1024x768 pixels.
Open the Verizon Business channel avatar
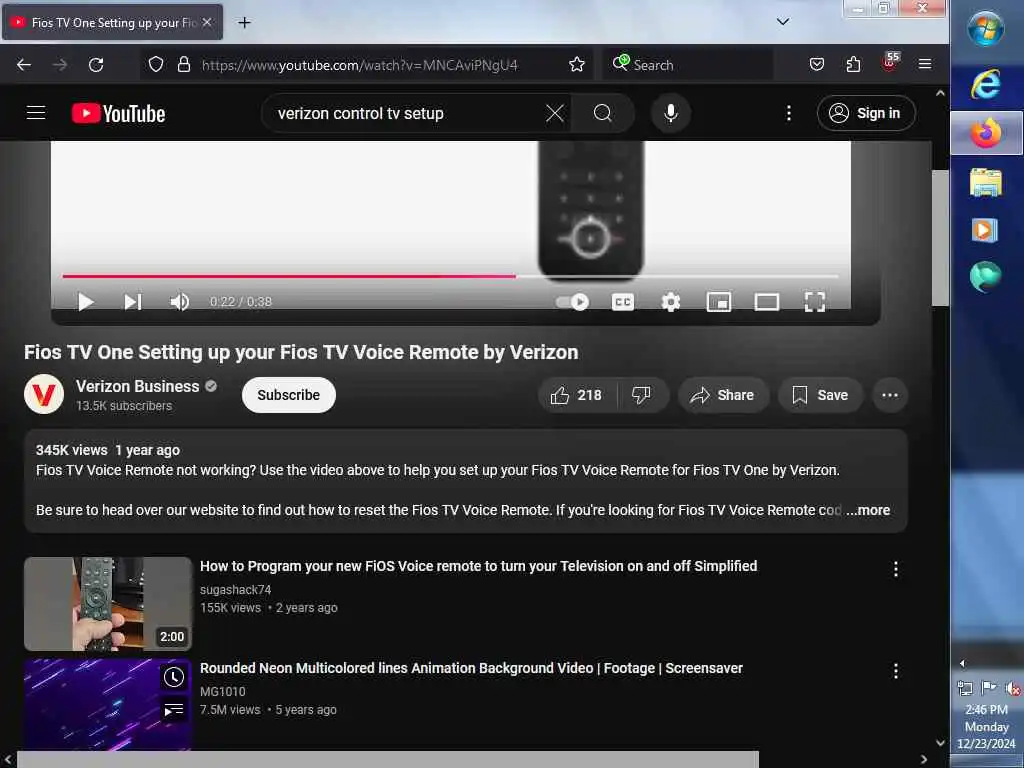44,394
